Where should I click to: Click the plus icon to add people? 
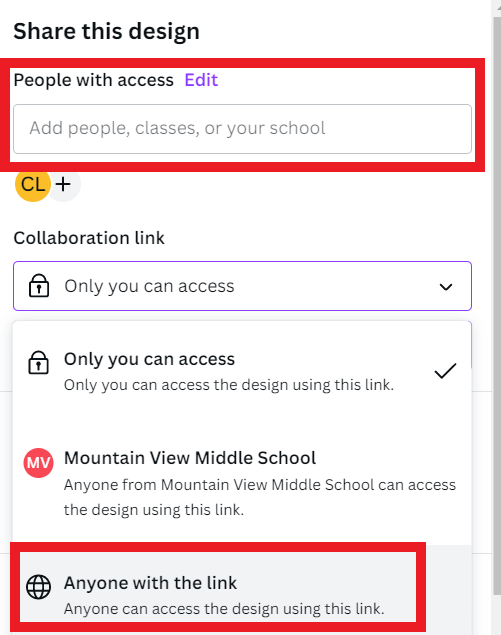pos(63,185)
